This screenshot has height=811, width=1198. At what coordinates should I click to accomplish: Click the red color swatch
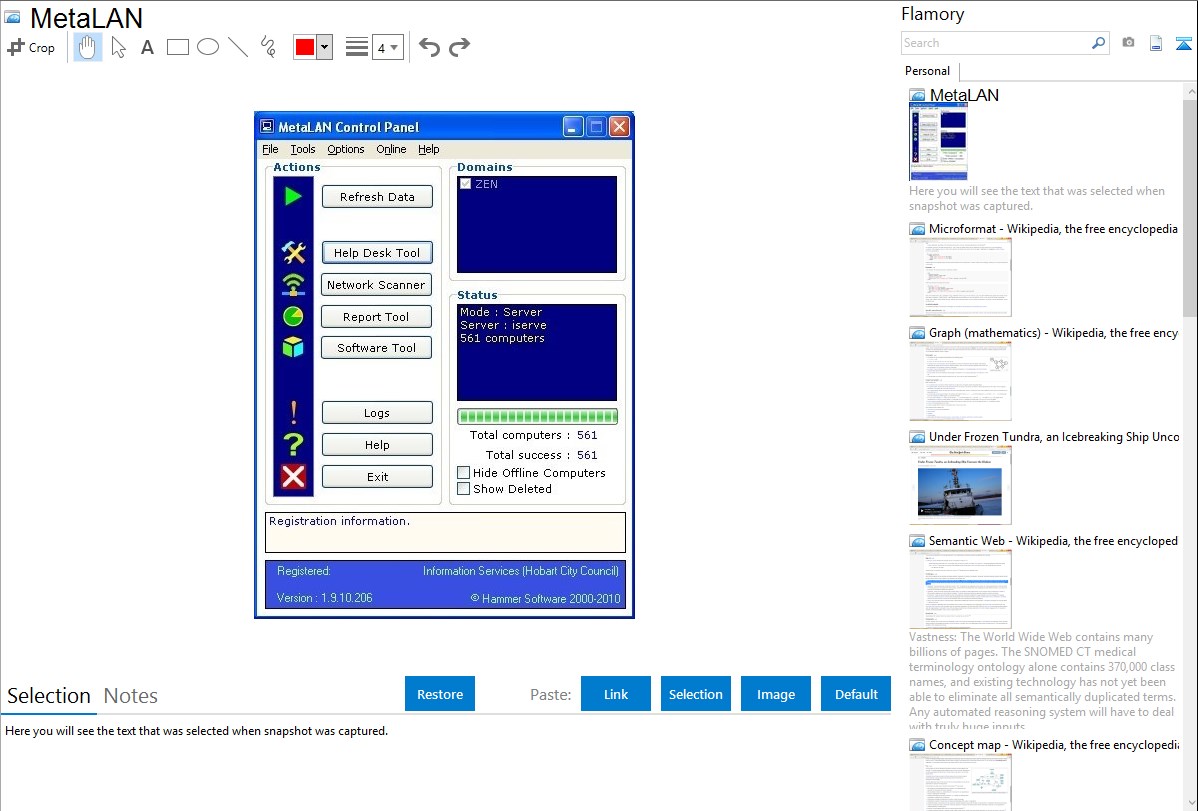(305, 47)
